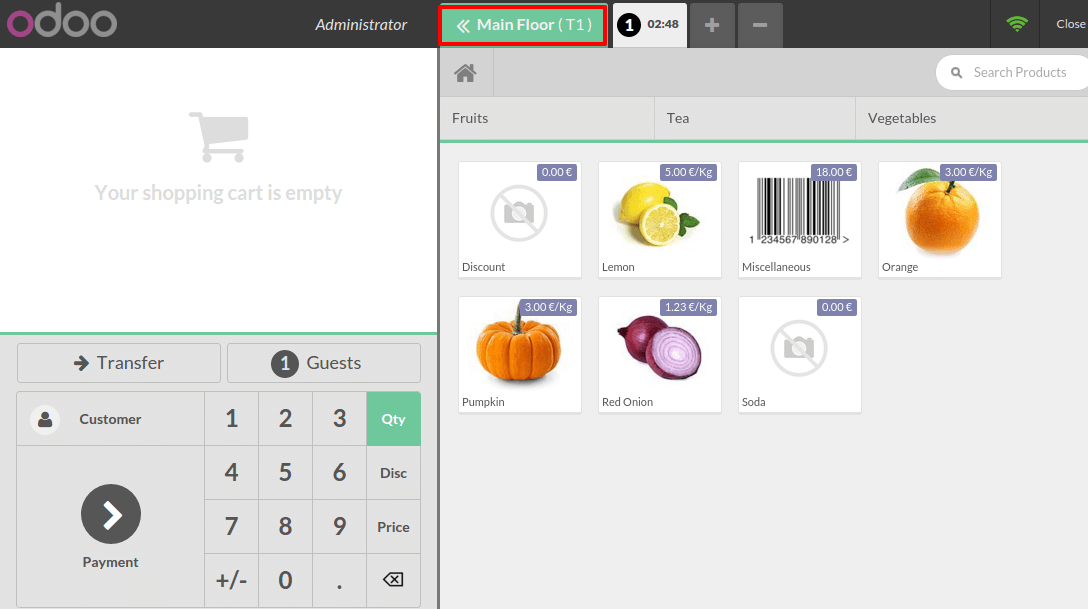Add Red Onion to the order
The height and width of the screenshot is (609, 1088).
[x=660, y=355]
